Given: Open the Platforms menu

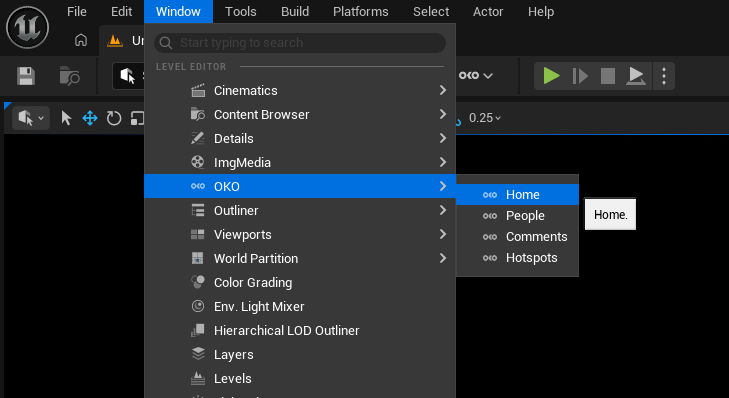Looking at the screenshot, I should [361, 12].
